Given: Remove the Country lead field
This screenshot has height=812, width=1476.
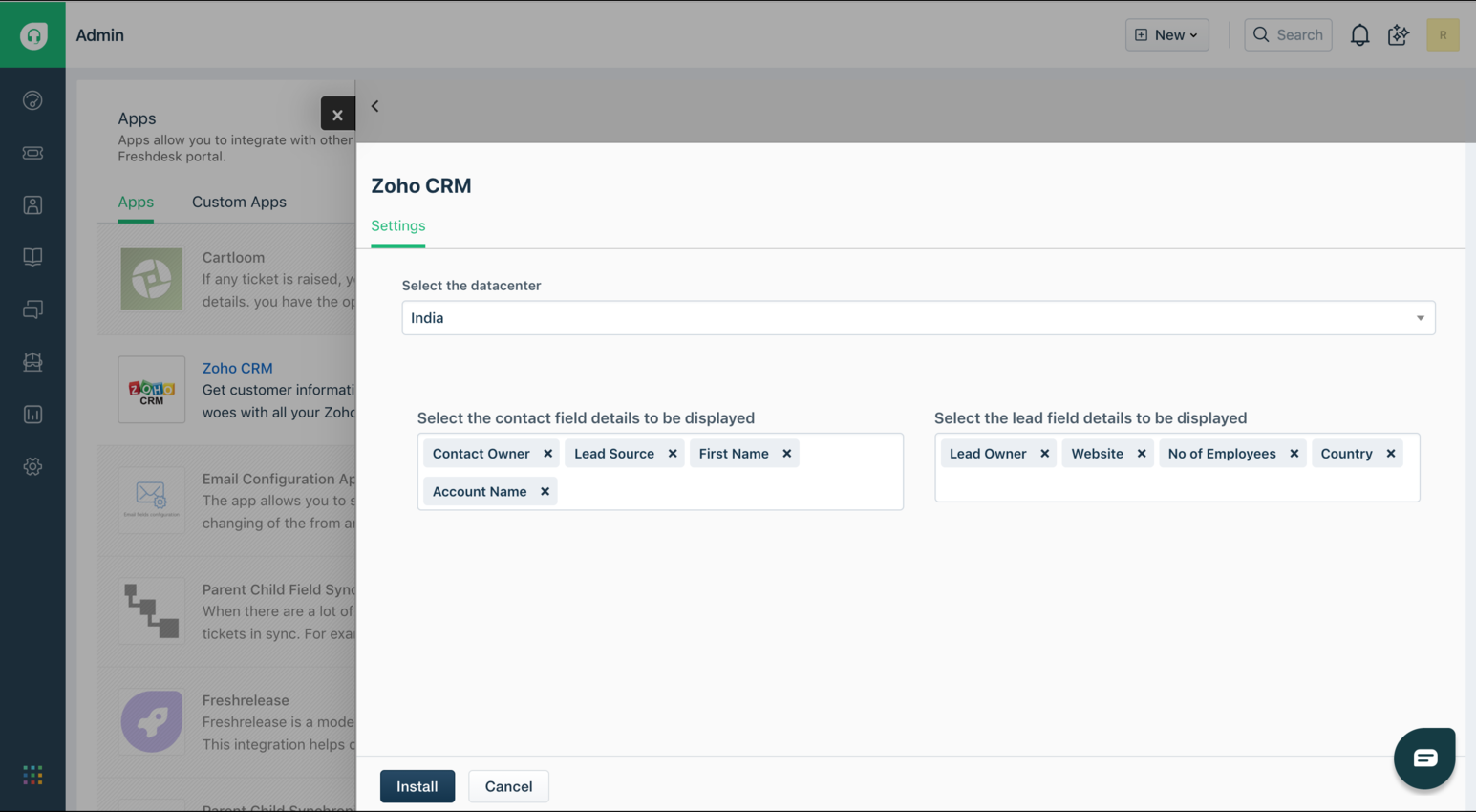Looking at the screenshot, I should click(1391, 453).
